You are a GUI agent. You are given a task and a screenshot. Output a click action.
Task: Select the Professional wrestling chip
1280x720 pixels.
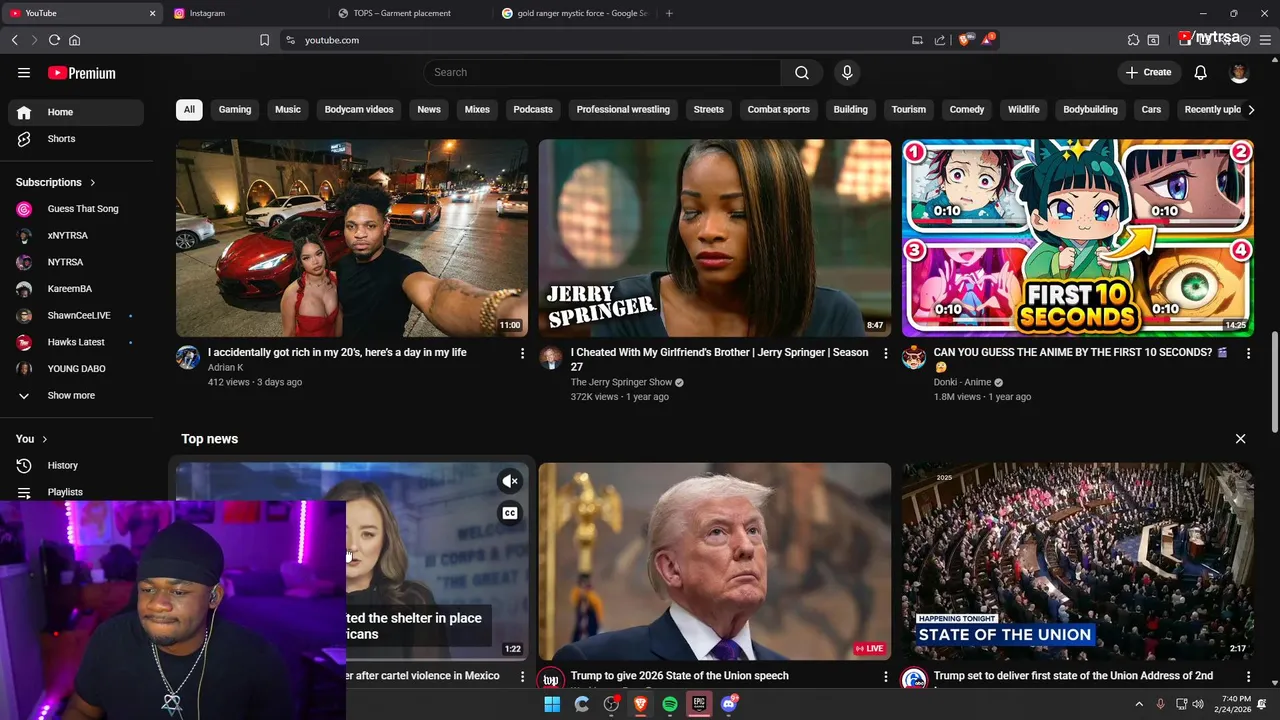(623, 109)
